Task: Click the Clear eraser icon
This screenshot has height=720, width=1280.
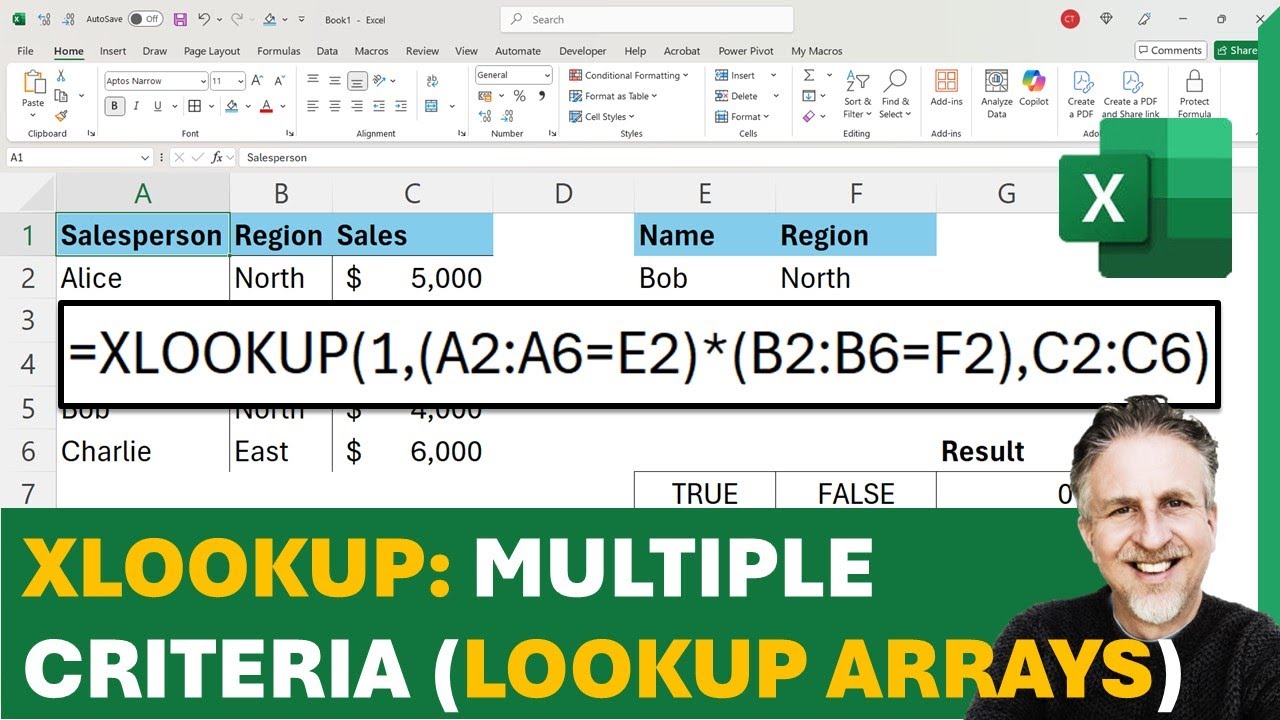Action: [x=809, y=117]
